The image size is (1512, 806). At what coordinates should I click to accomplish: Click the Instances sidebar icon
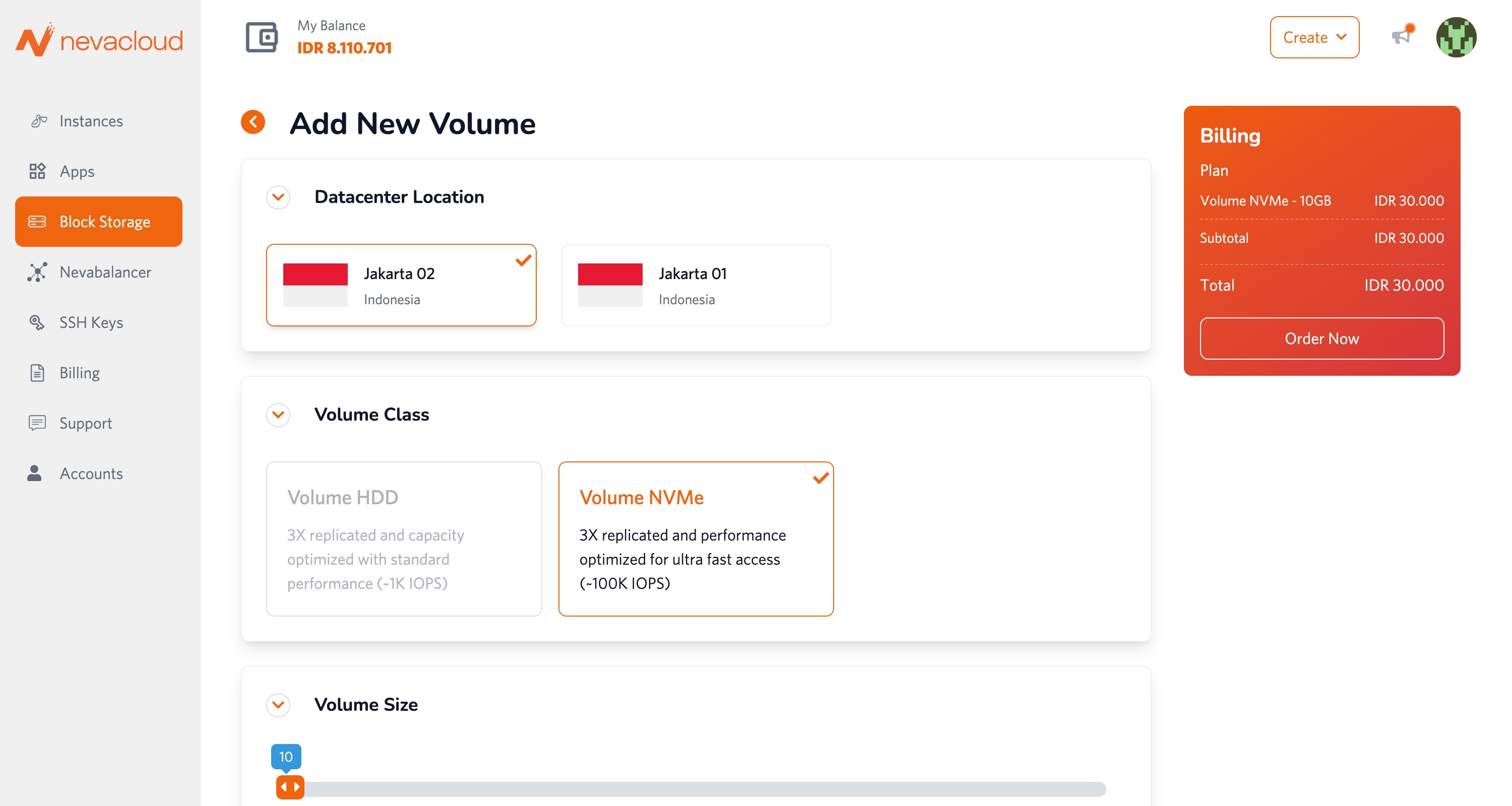tap(39, 121)
